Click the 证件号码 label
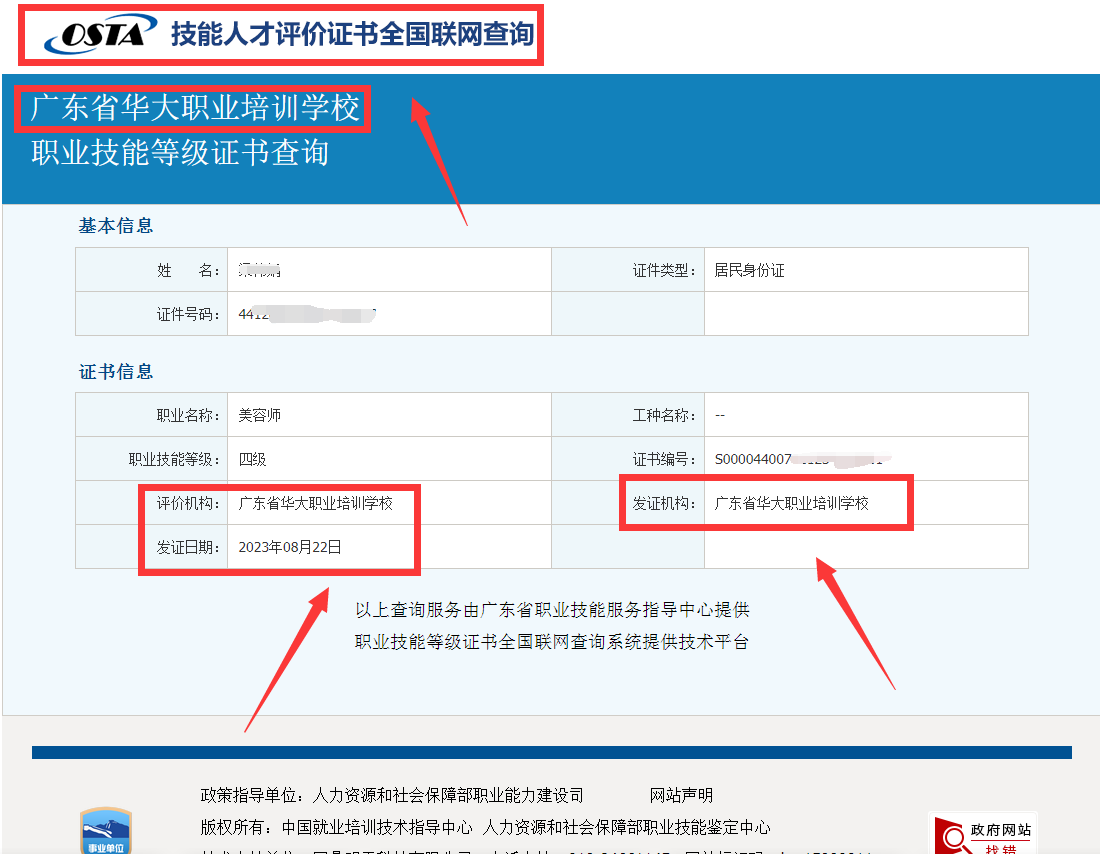 coord(188,314)
